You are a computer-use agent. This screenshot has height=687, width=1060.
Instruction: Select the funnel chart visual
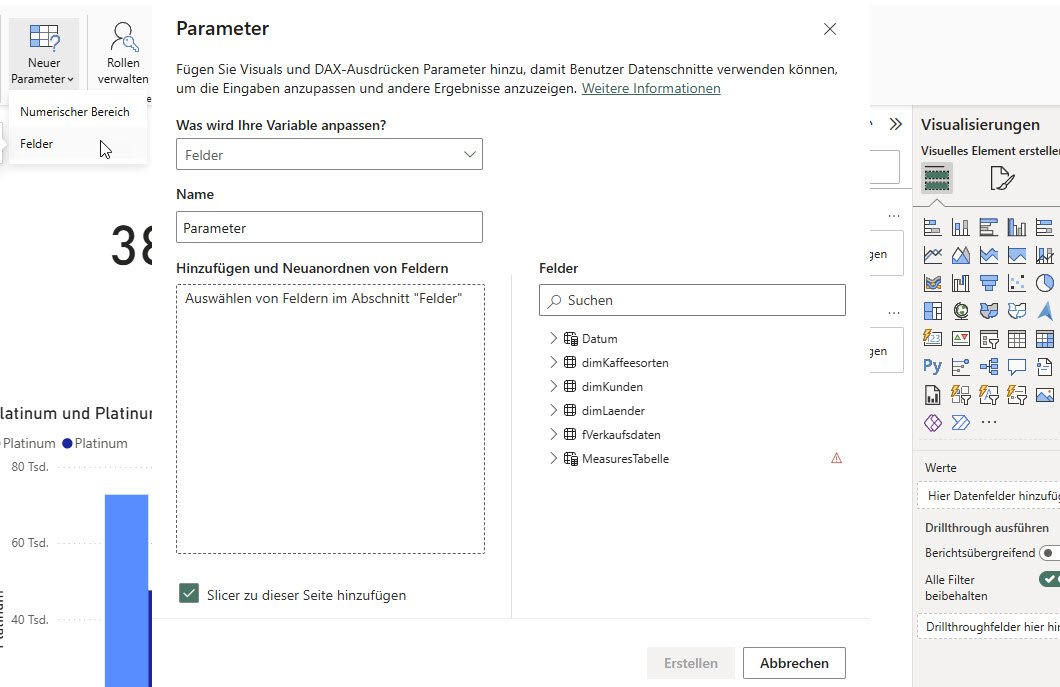coord(989,283)
